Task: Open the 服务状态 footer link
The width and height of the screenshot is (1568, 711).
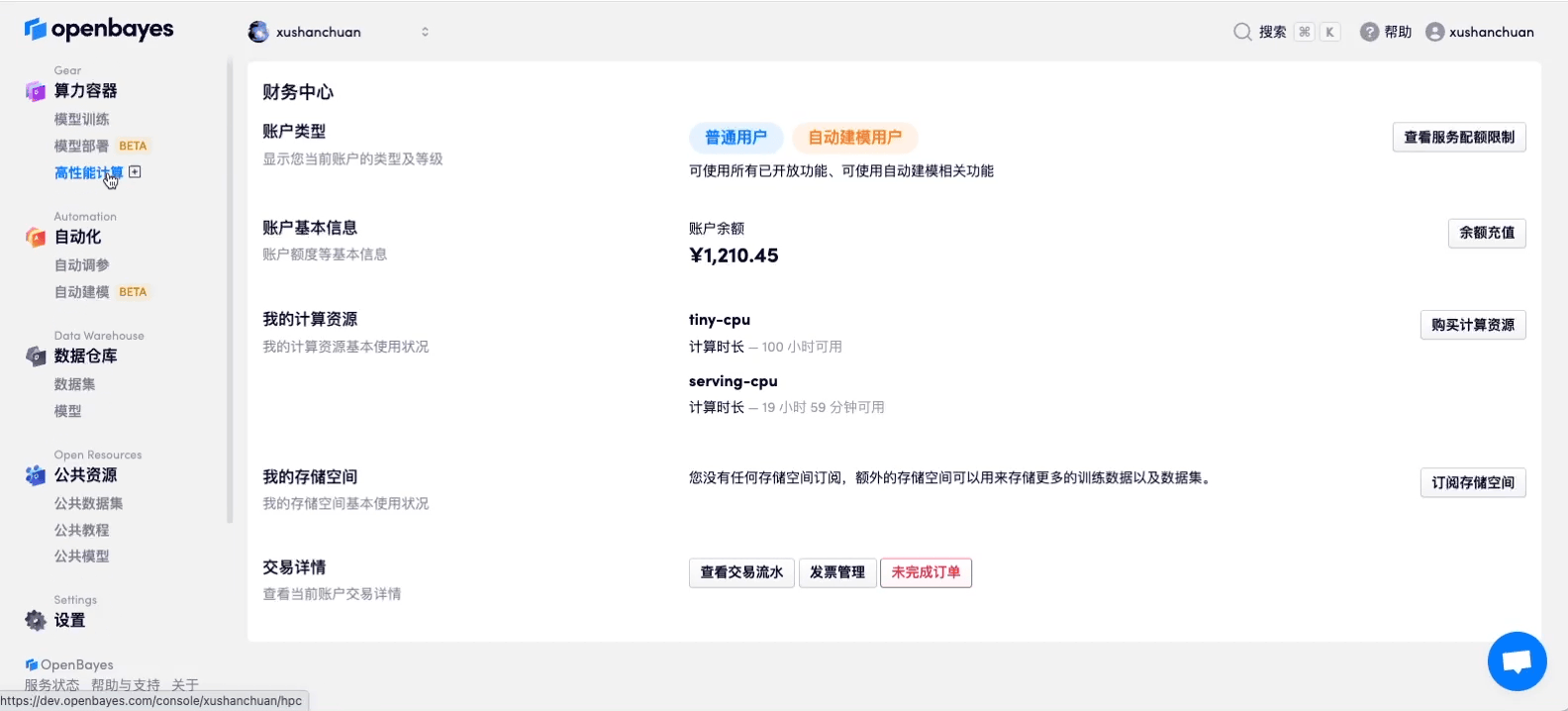Action: coord(51,684)
